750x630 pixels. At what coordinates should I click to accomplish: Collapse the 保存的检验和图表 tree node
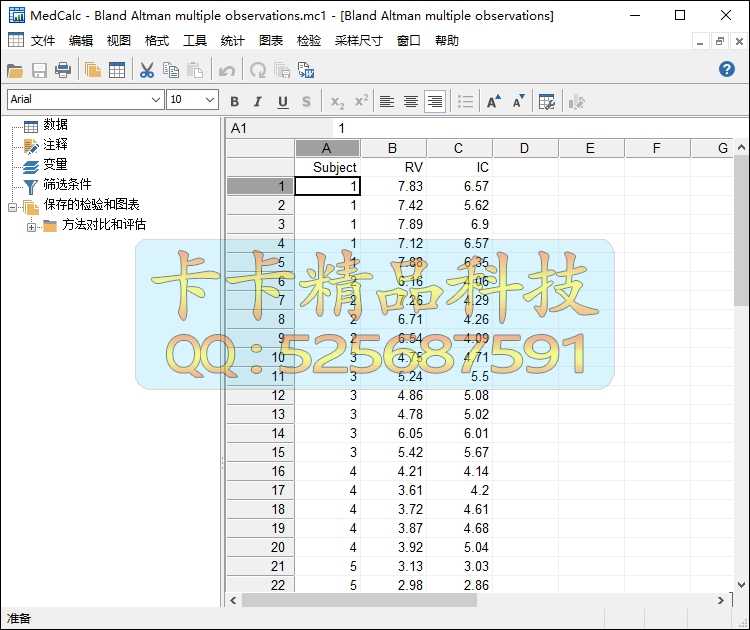coord(12,207)
